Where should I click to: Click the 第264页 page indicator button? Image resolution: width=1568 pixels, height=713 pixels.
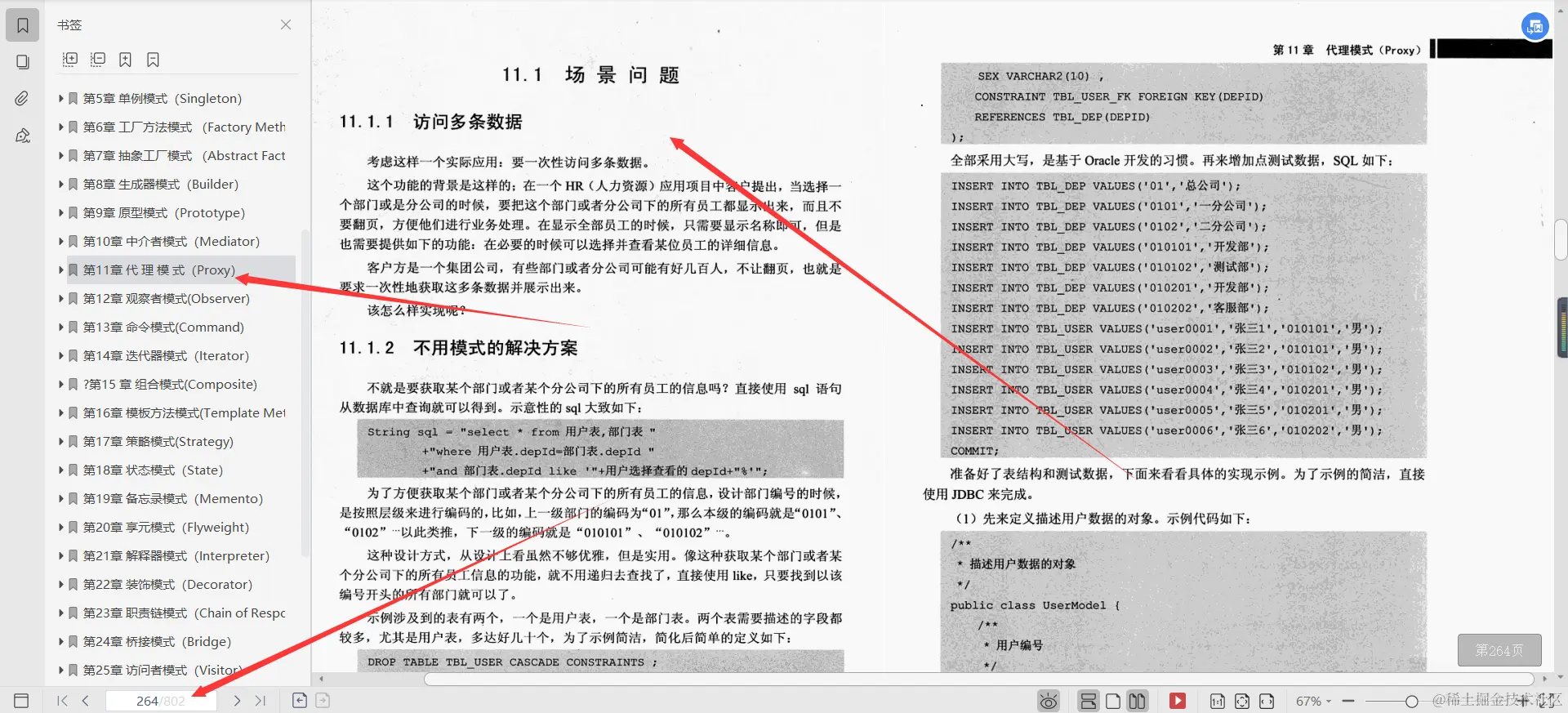tap(1499, 650)
